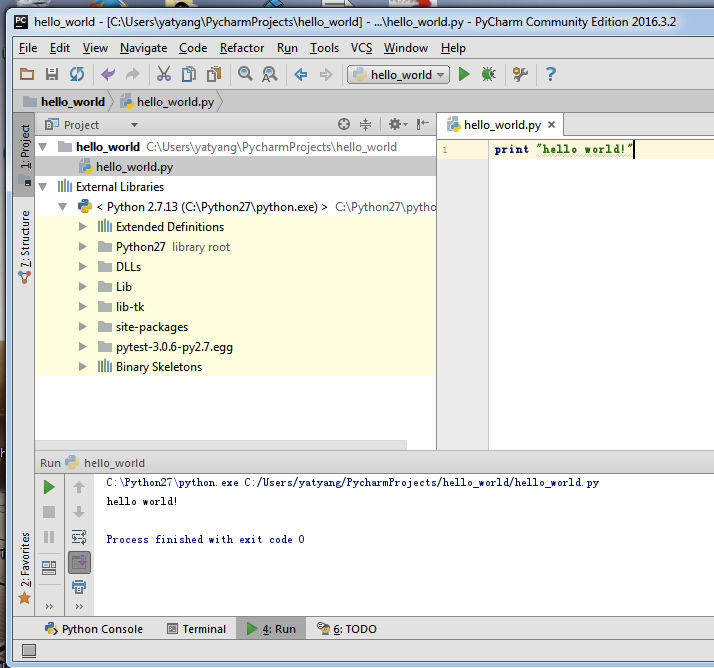Click the Cut scissors icon
The image size is (714, 668).
coord(163,74)
